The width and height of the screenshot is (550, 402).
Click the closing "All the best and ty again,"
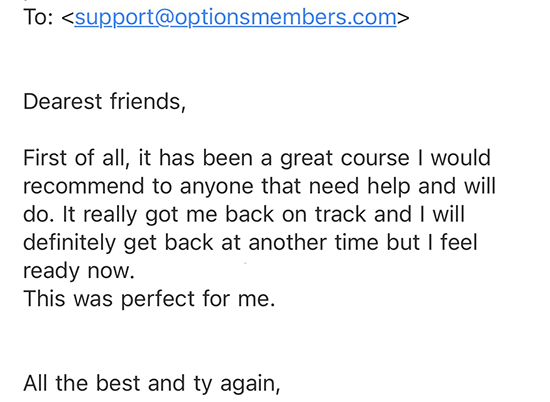[x=152, y=383]
